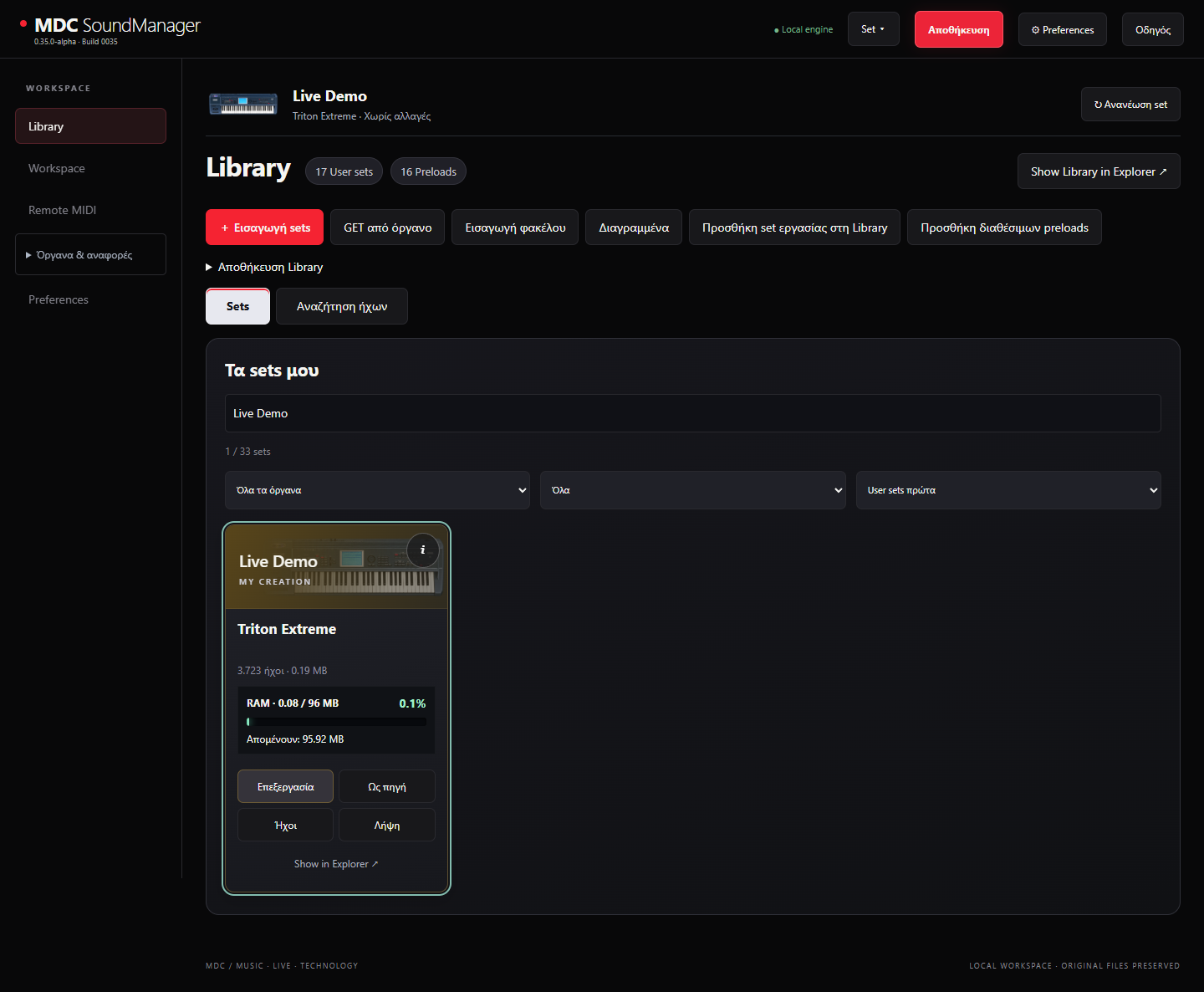Open the Set dropdown in top bar
The image size is (1204, 992).
coord(873,29)
